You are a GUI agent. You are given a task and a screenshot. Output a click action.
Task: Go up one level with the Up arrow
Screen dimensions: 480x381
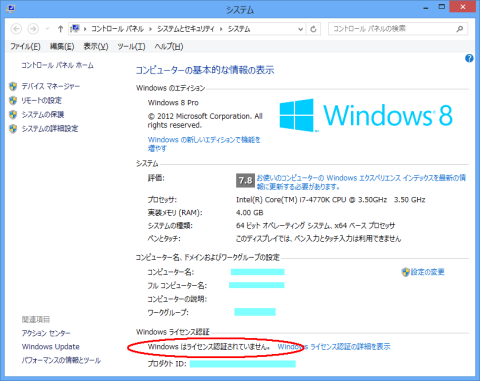(60, 29)
